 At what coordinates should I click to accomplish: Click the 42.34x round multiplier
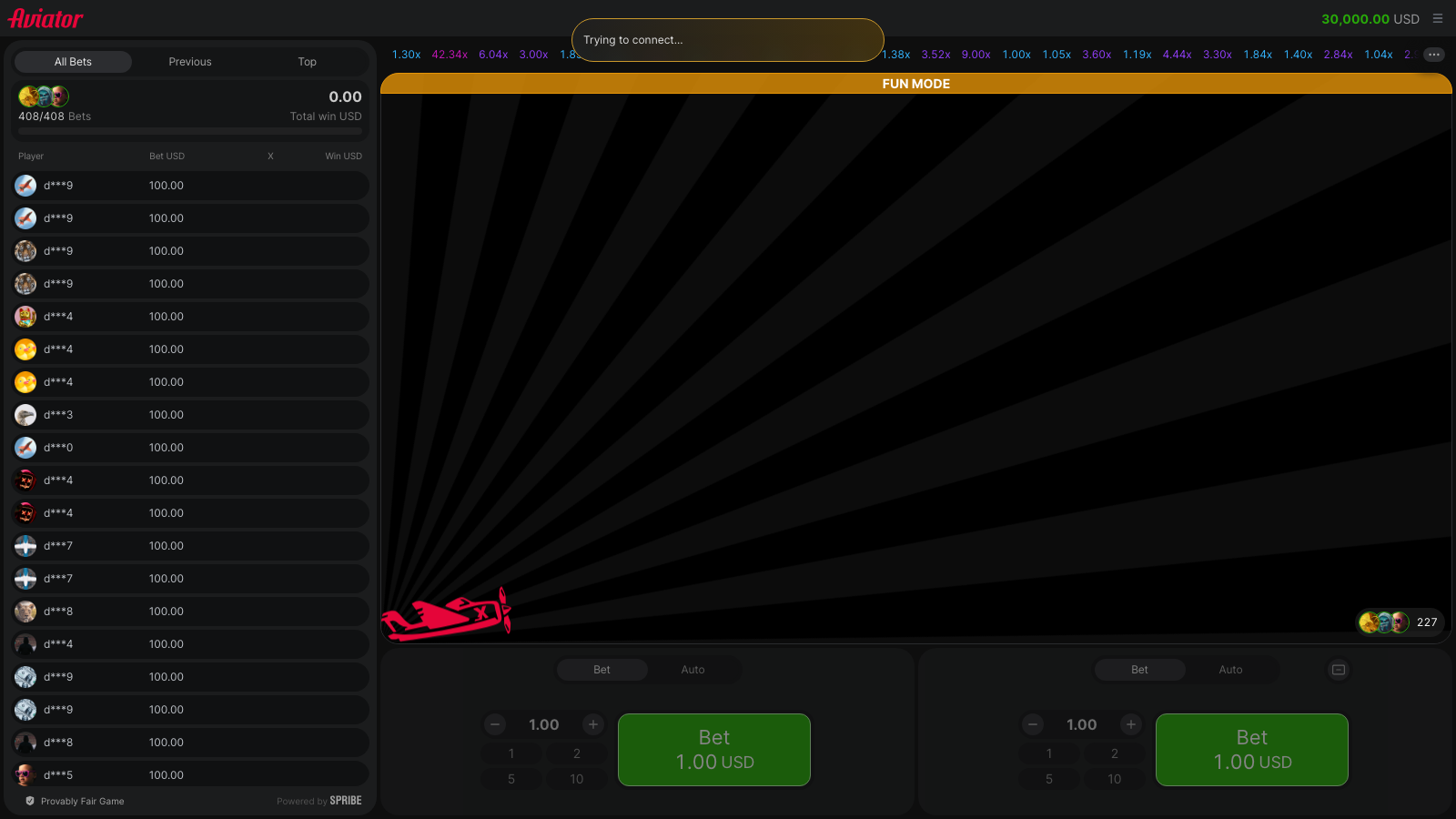[x=450, y=55]
